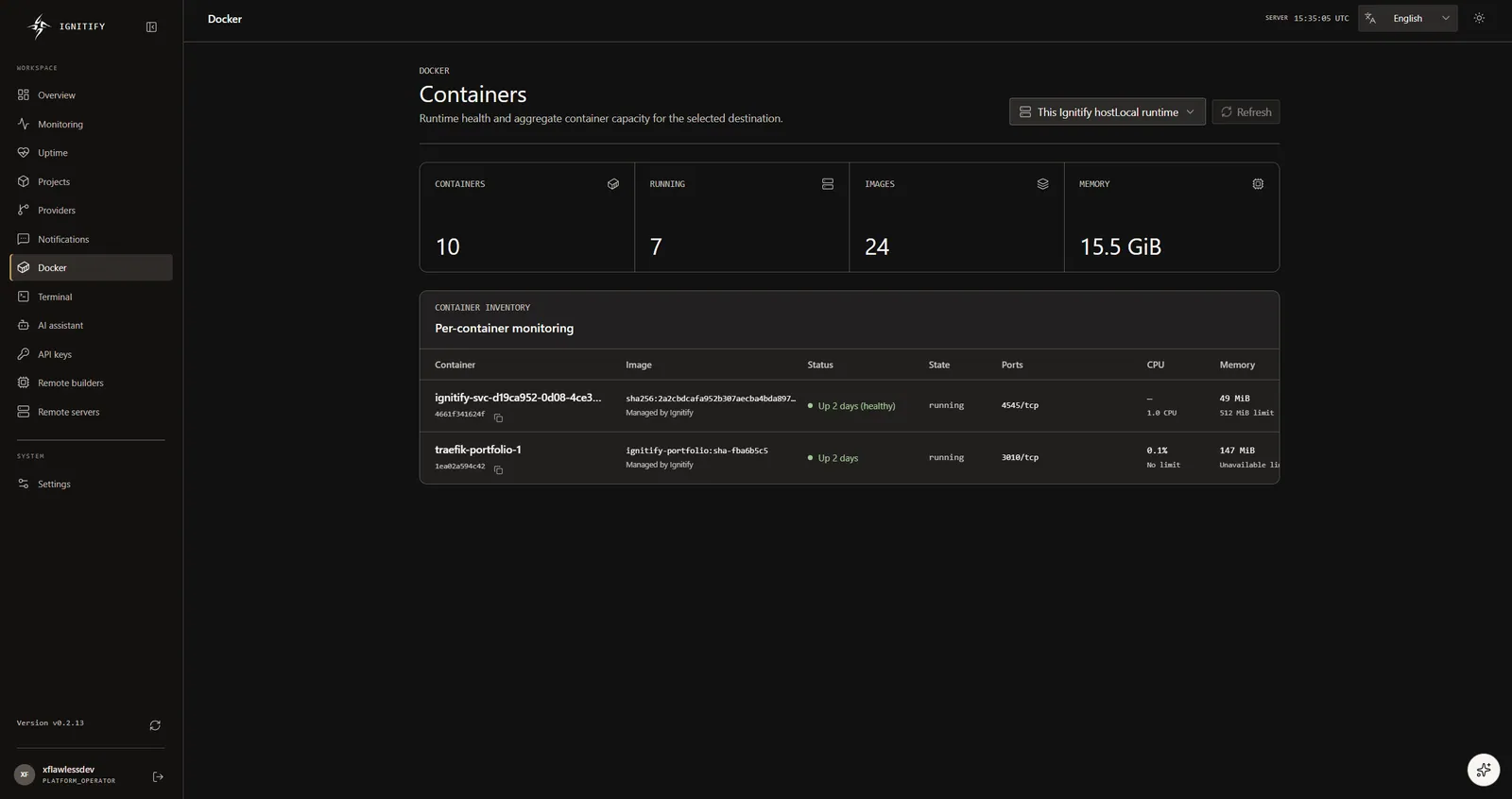This screenshot has height=799, width=1512.
Task: Click the xflawlessdev user avatar
Action: [25, 774]
